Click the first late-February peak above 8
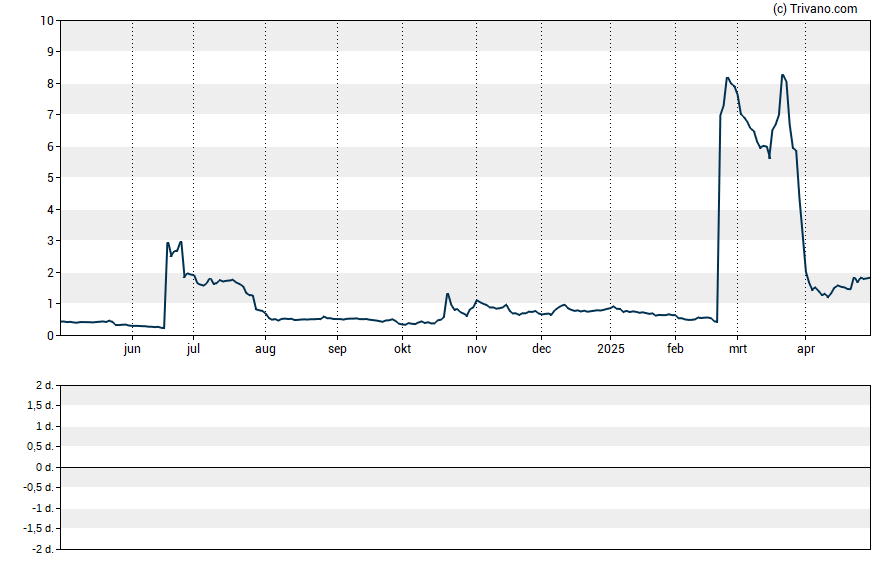Image resolution: width=888 pixels, height=565 pixels. click(727, 78)
